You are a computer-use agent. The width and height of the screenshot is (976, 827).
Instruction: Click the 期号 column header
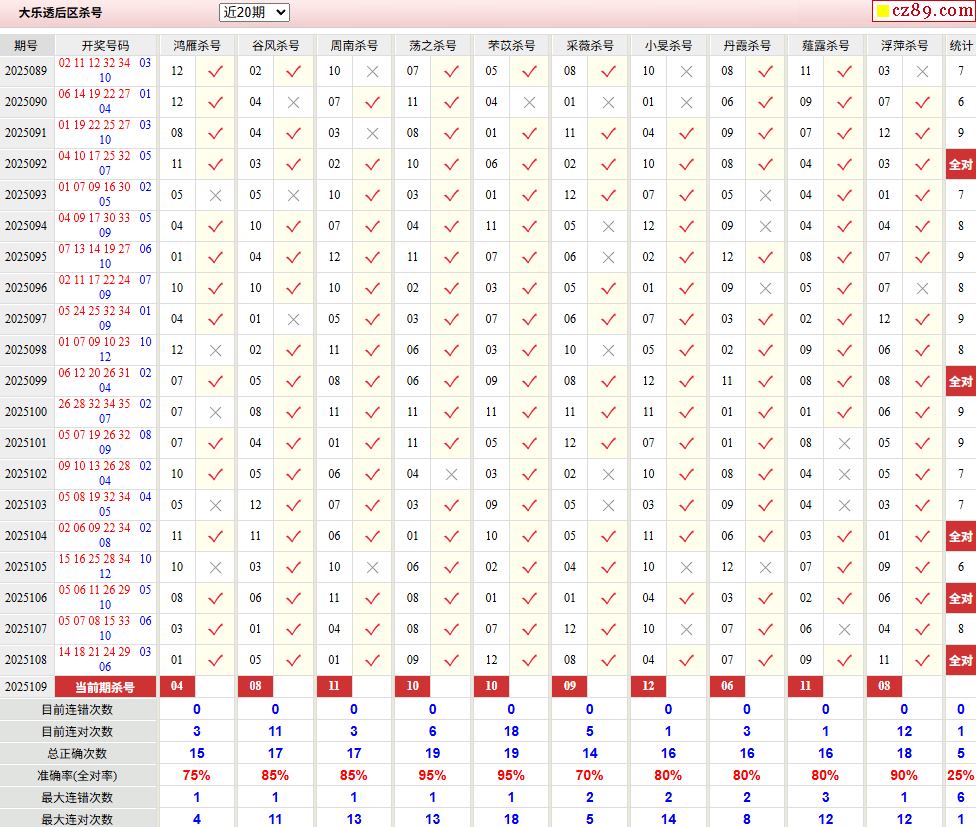[26, 45]
